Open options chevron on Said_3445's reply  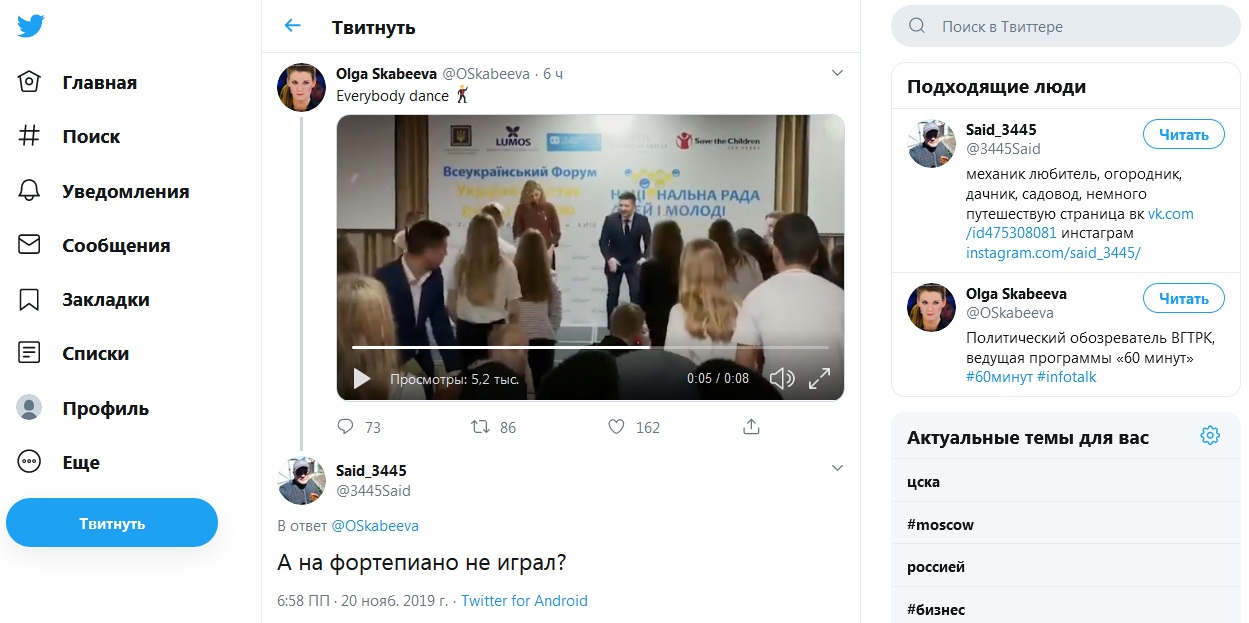click(x=838, y=467)
